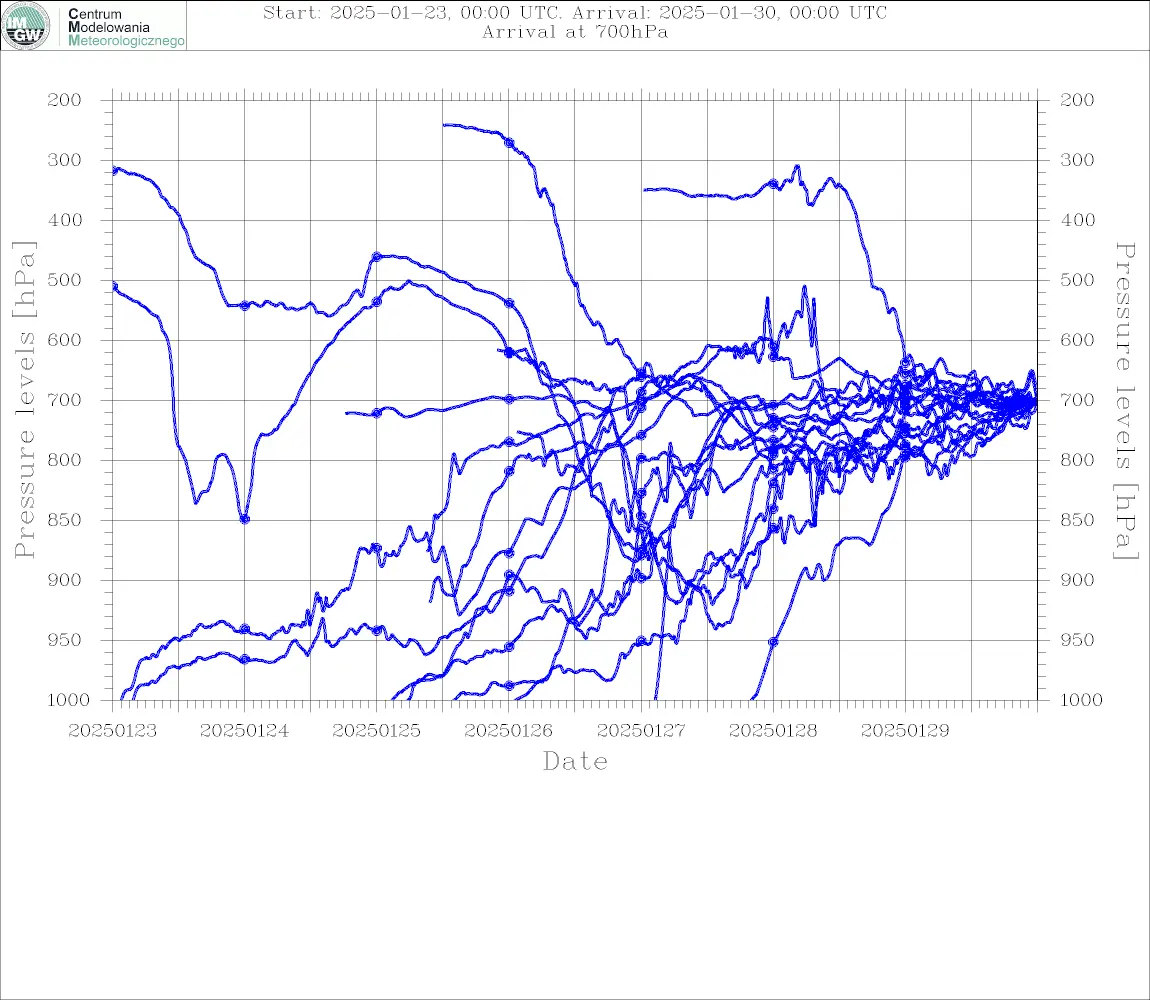Click the trajectory marker near 340 hPa on 20250128
Viewport: 1150px width, 1000px height.
(773, 184)
